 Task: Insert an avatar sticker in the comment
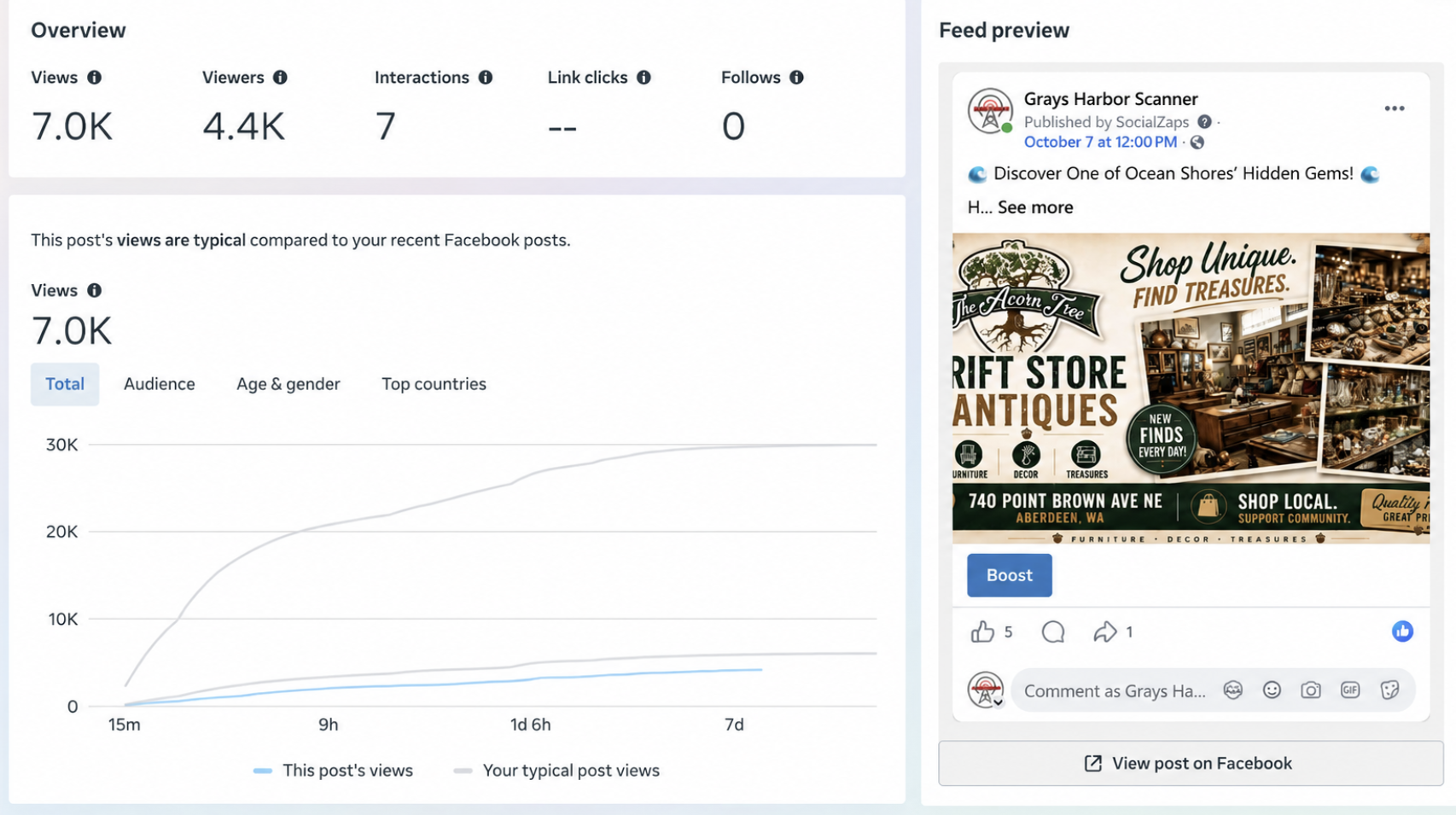[x=1232, y=690]
